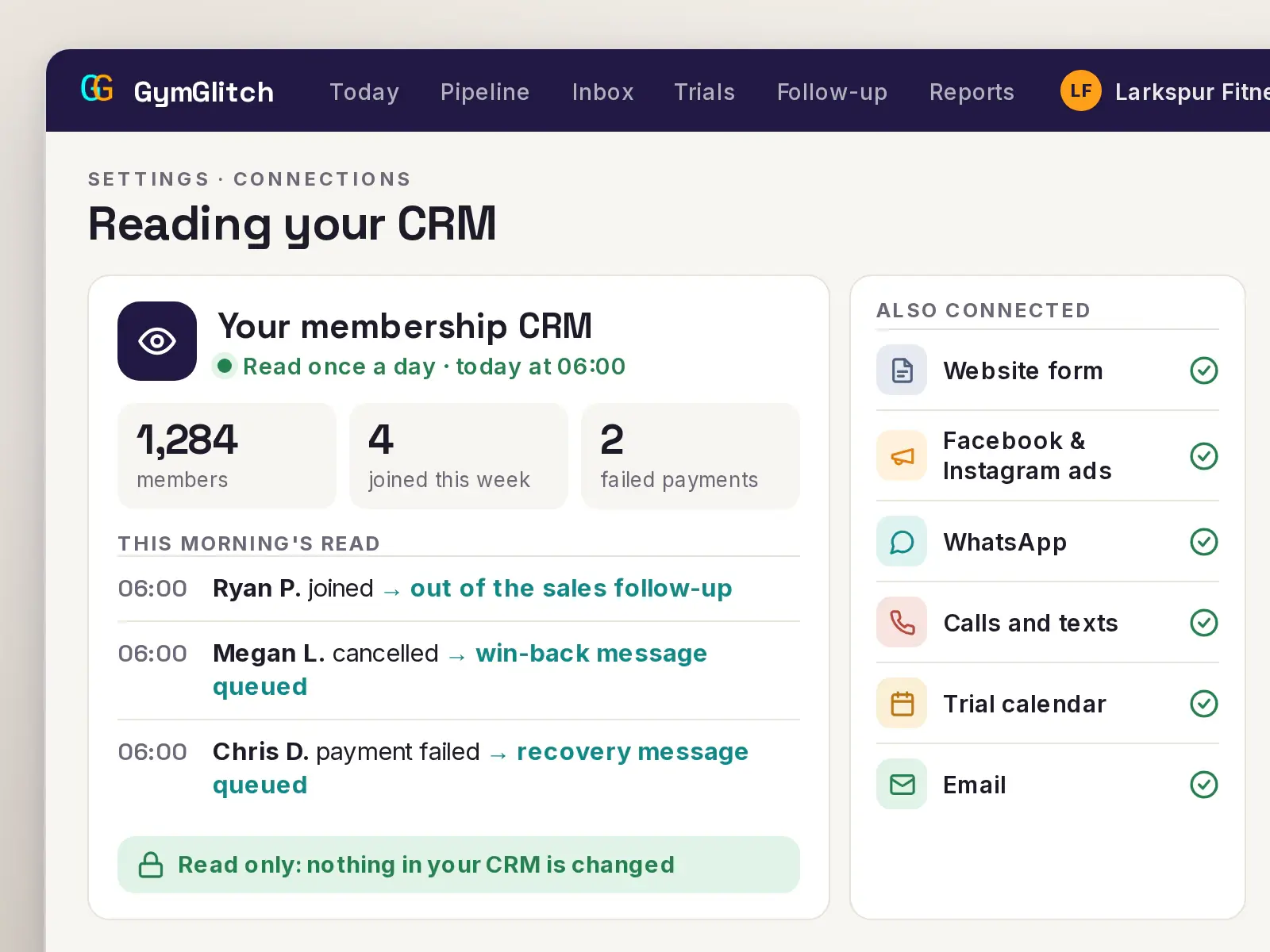Click the 'ALSO CONNECTED' section header
The image size is (1270, 952).
[x=983, y=310]
